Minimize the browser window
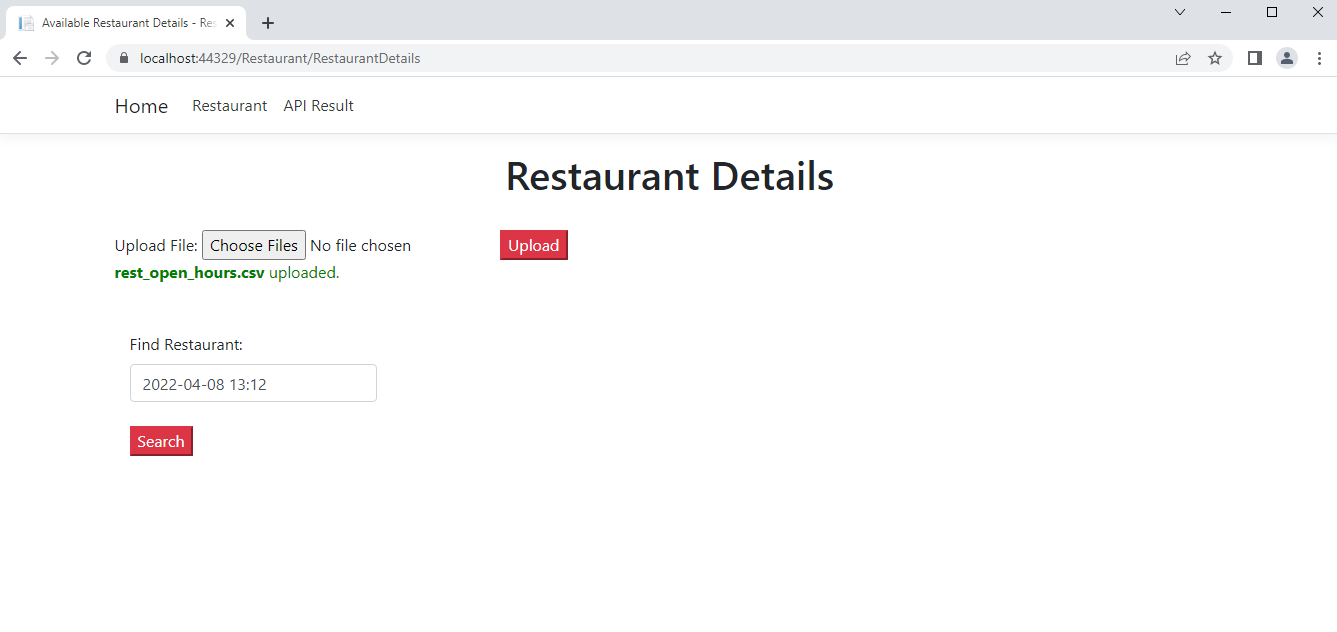The image size is (1337, 632). (1226, 12)
